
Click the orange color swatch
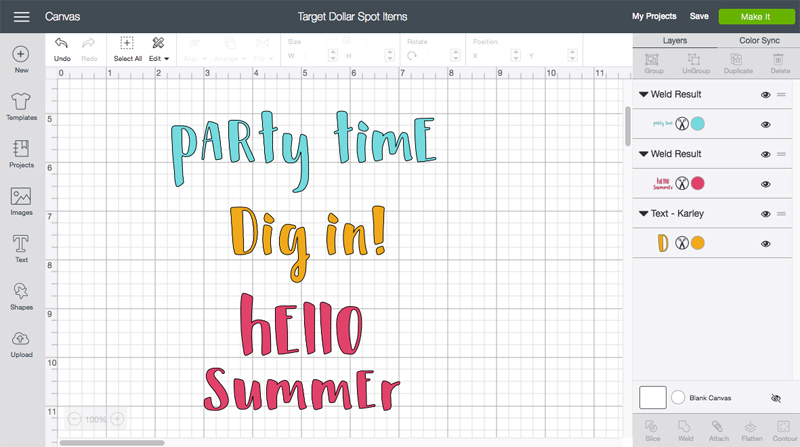tap(697, 243)
